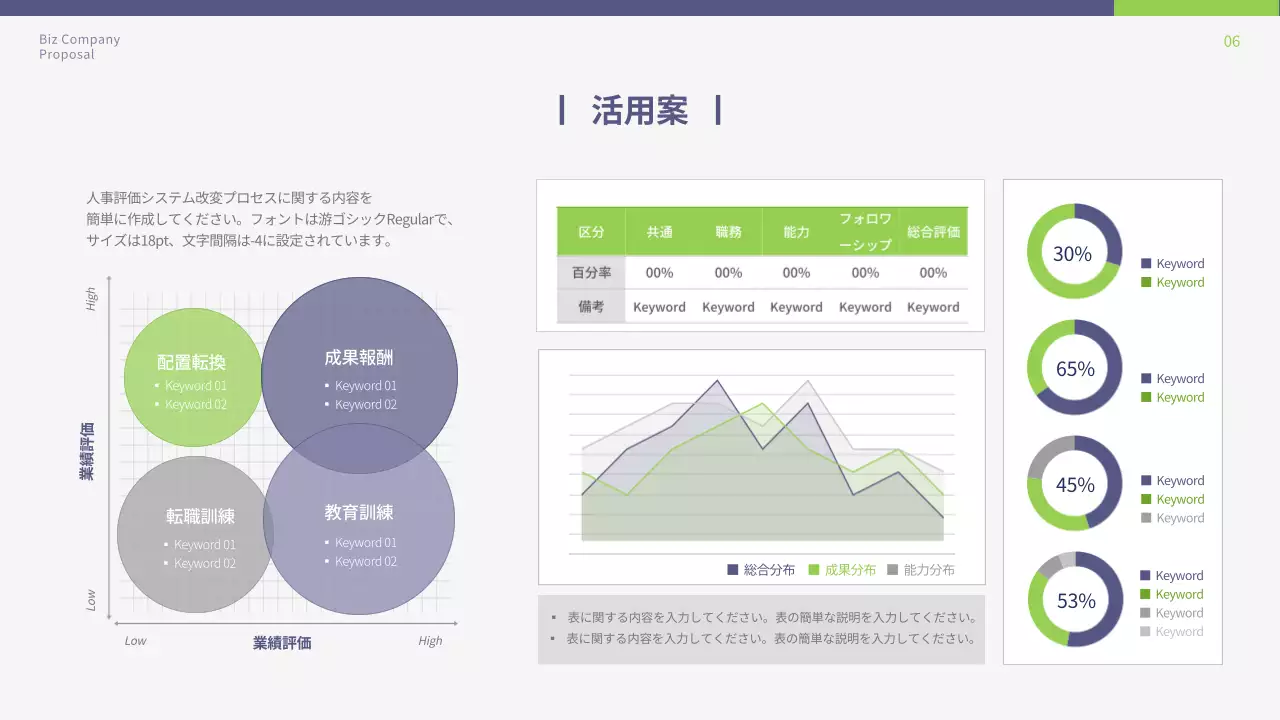Toggle the 成果分布 green legend marker

(814, 569)
